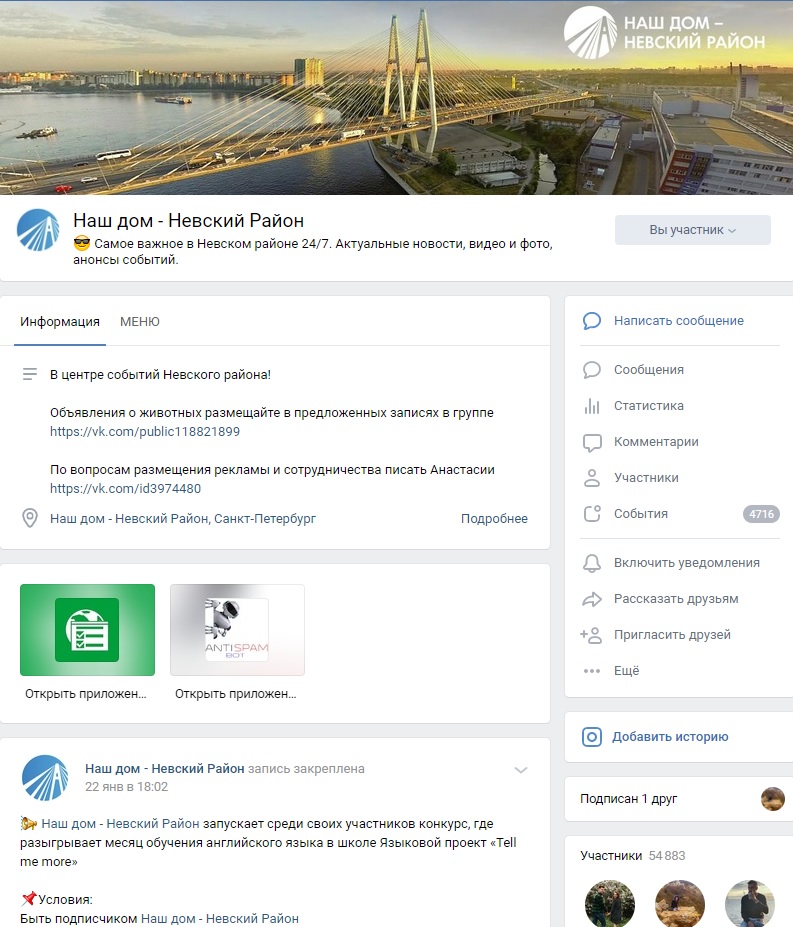Image resolution: width=793 pixels, height=927 pixels.
Task: Open Написать сообщение
Action: (678, 321)
